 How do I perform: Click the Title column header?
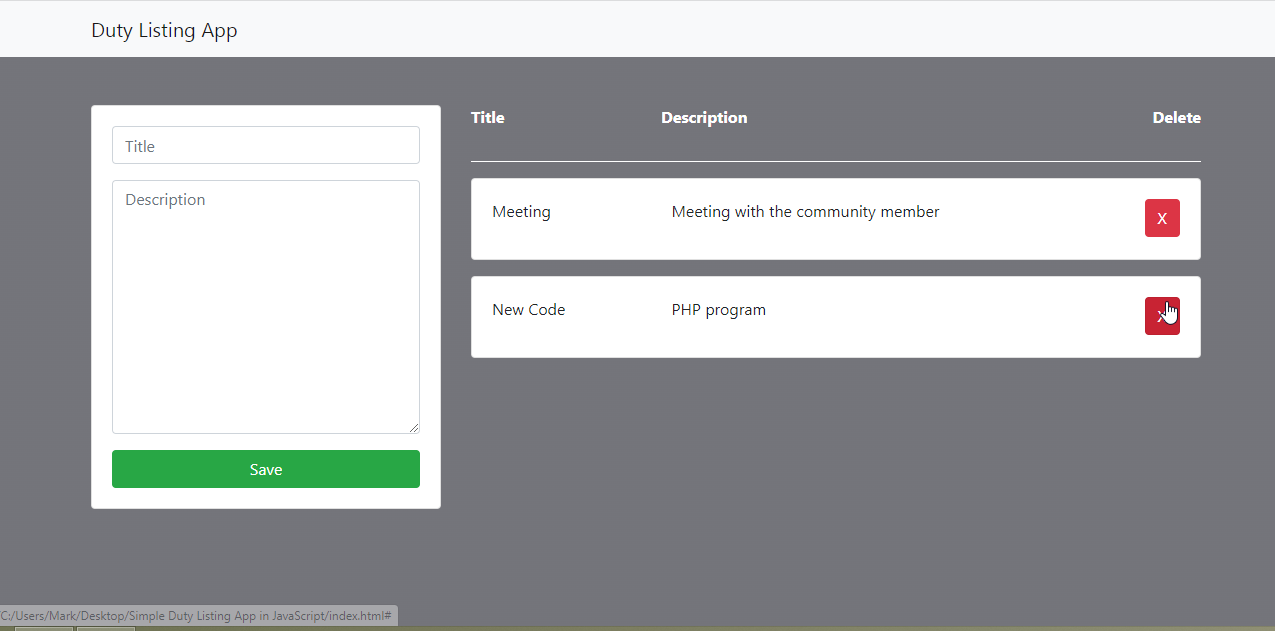coord(488,118)
